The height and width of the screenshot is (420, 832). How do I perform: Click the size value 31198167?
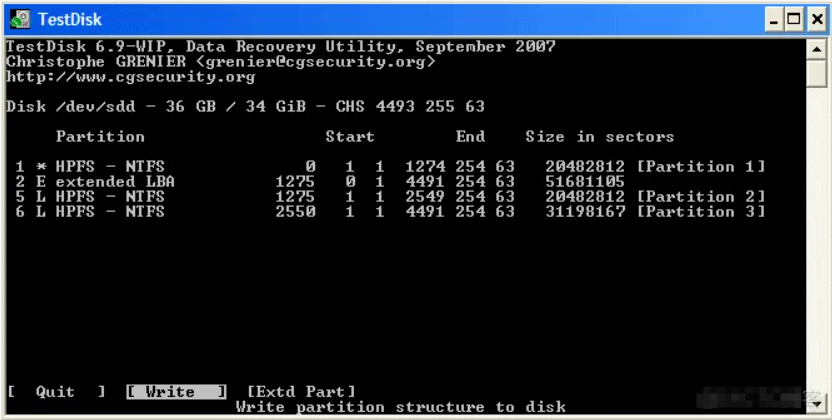[585, 212]
